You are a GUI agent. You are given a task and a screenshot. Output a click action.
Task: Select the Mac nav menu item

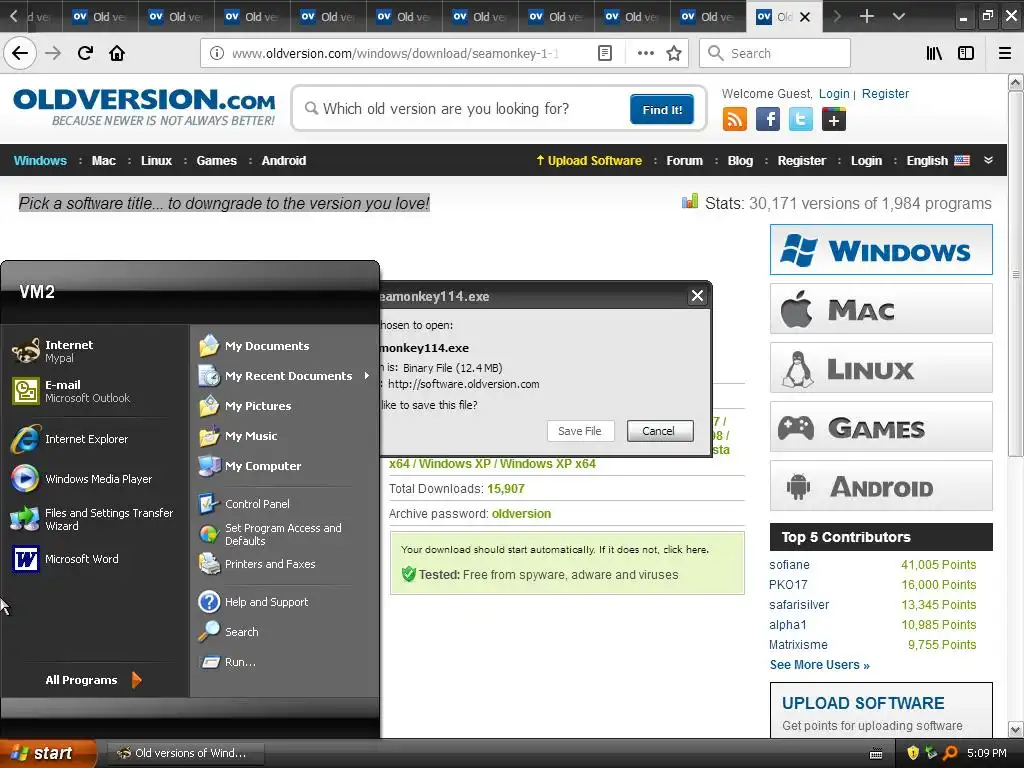coord(103,161)
